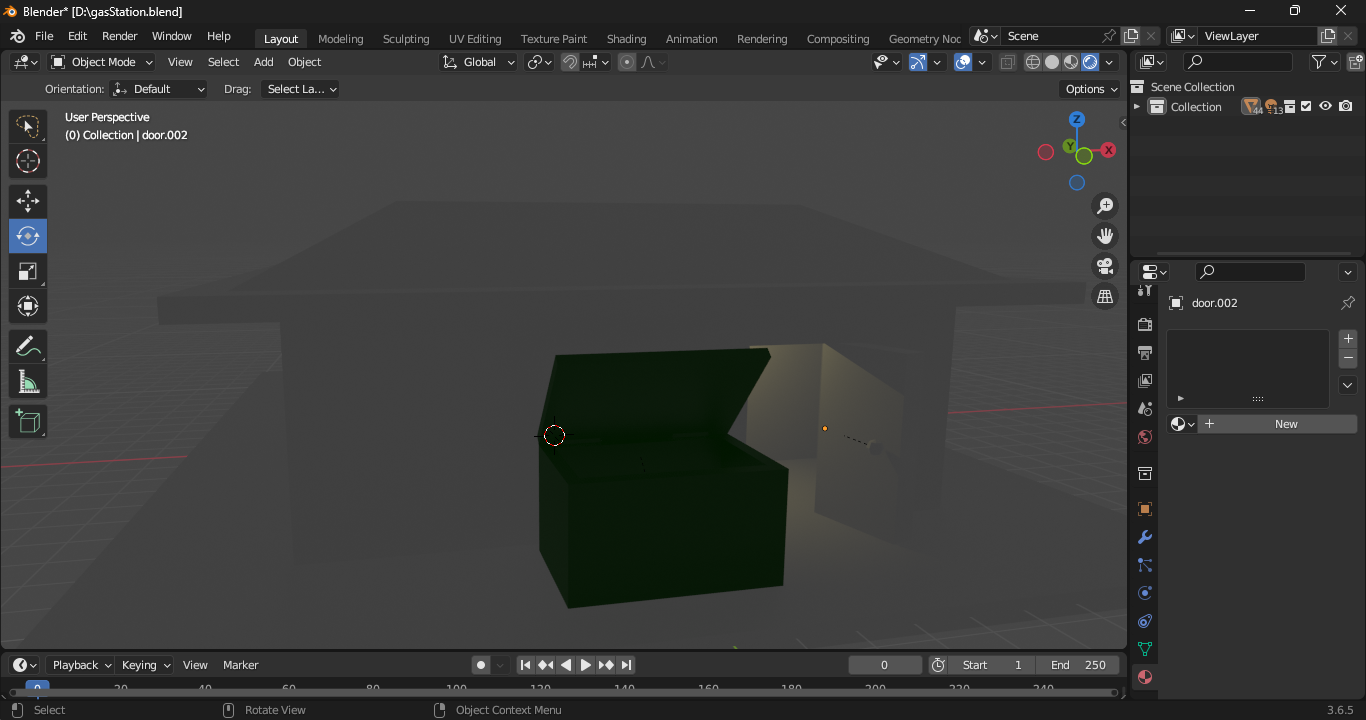This screenshot has height=720, width=1366.
Task: Hide Collection using eye icon
Action: [1325, 107]
